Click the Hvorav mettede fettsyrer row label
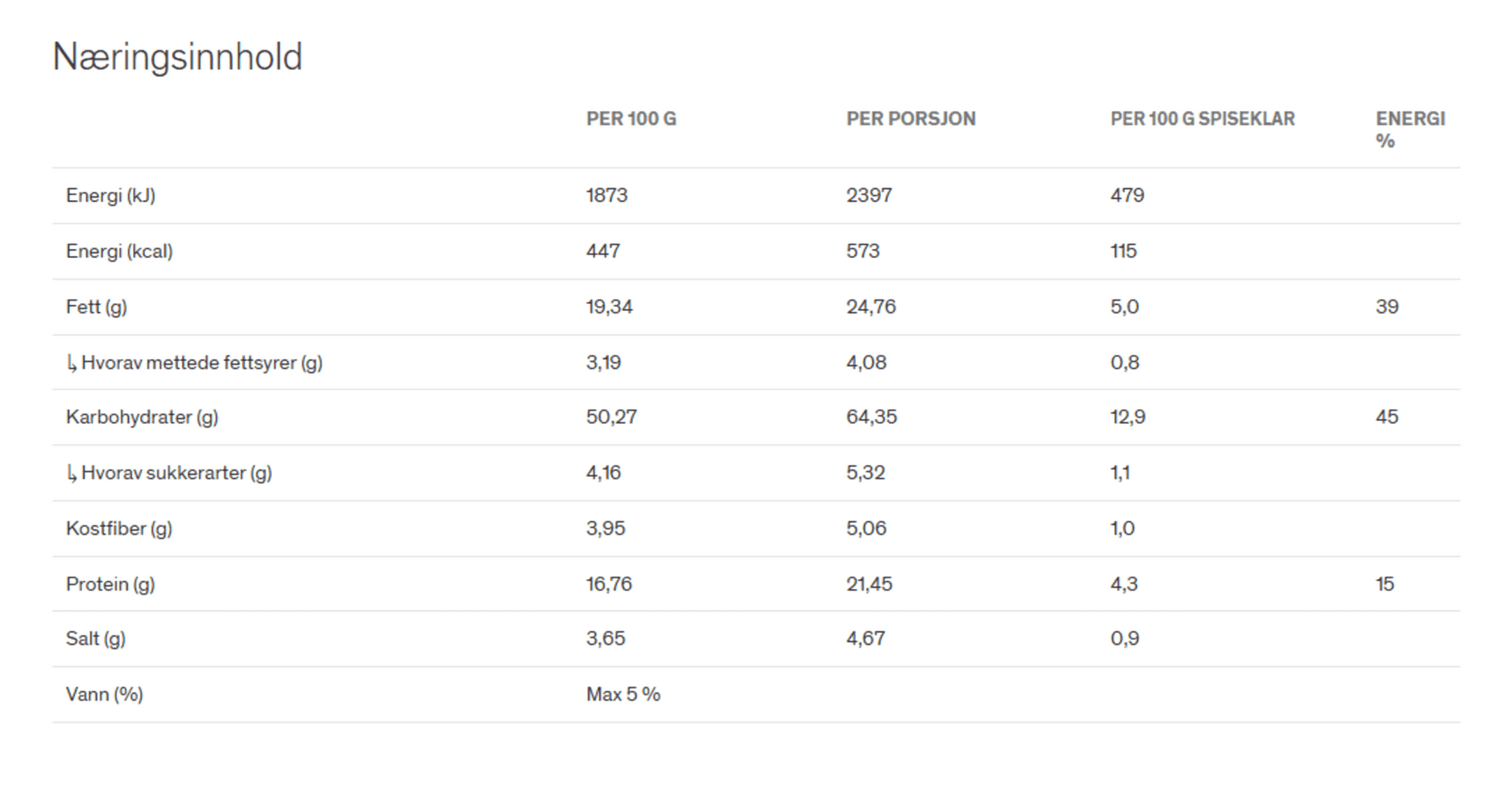Image resolution: width=1512 pixels, height=810 pixels. pyautogui.click(x=194, y=363)
